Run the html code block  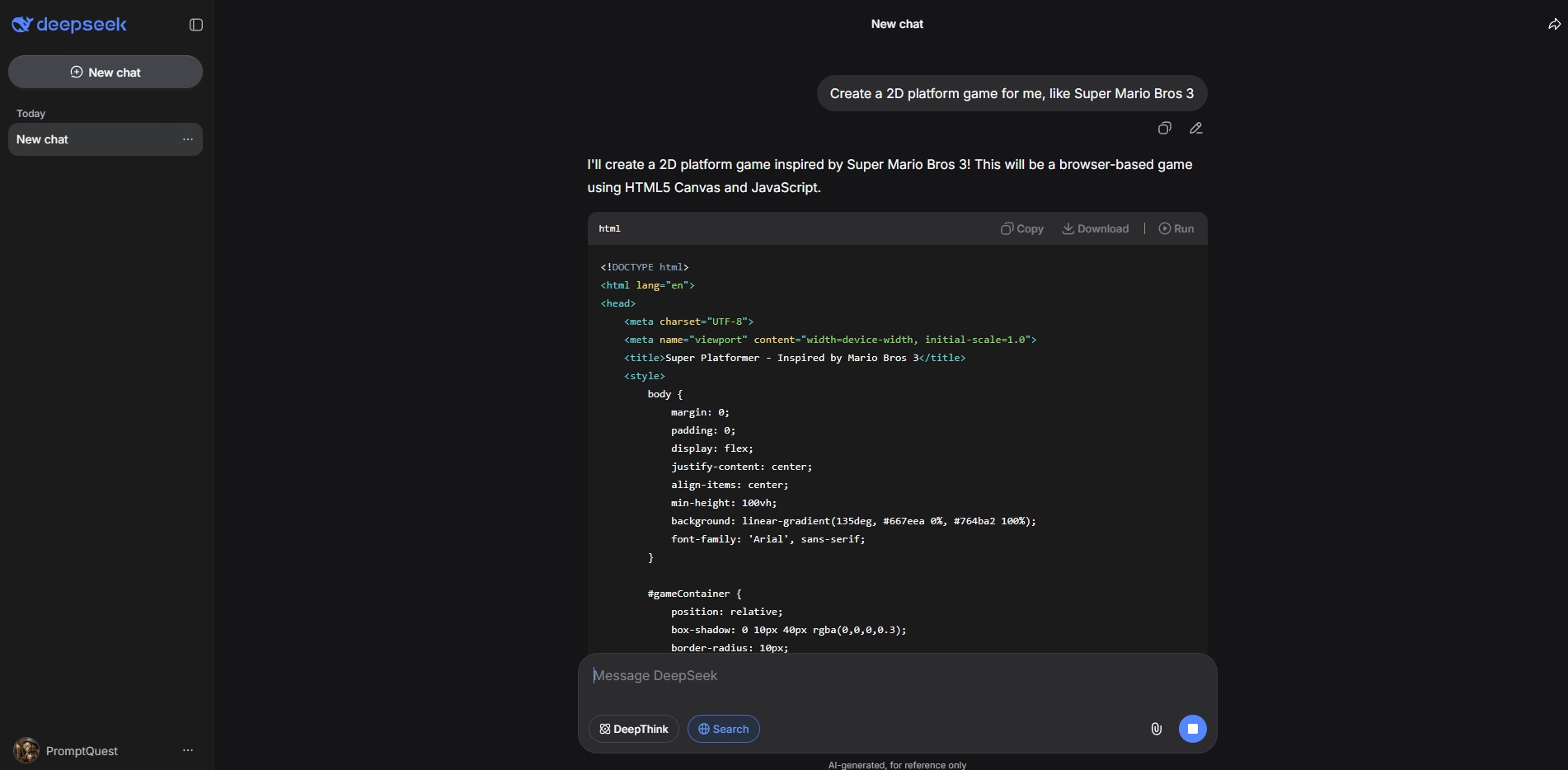[x=1176, y=228]
